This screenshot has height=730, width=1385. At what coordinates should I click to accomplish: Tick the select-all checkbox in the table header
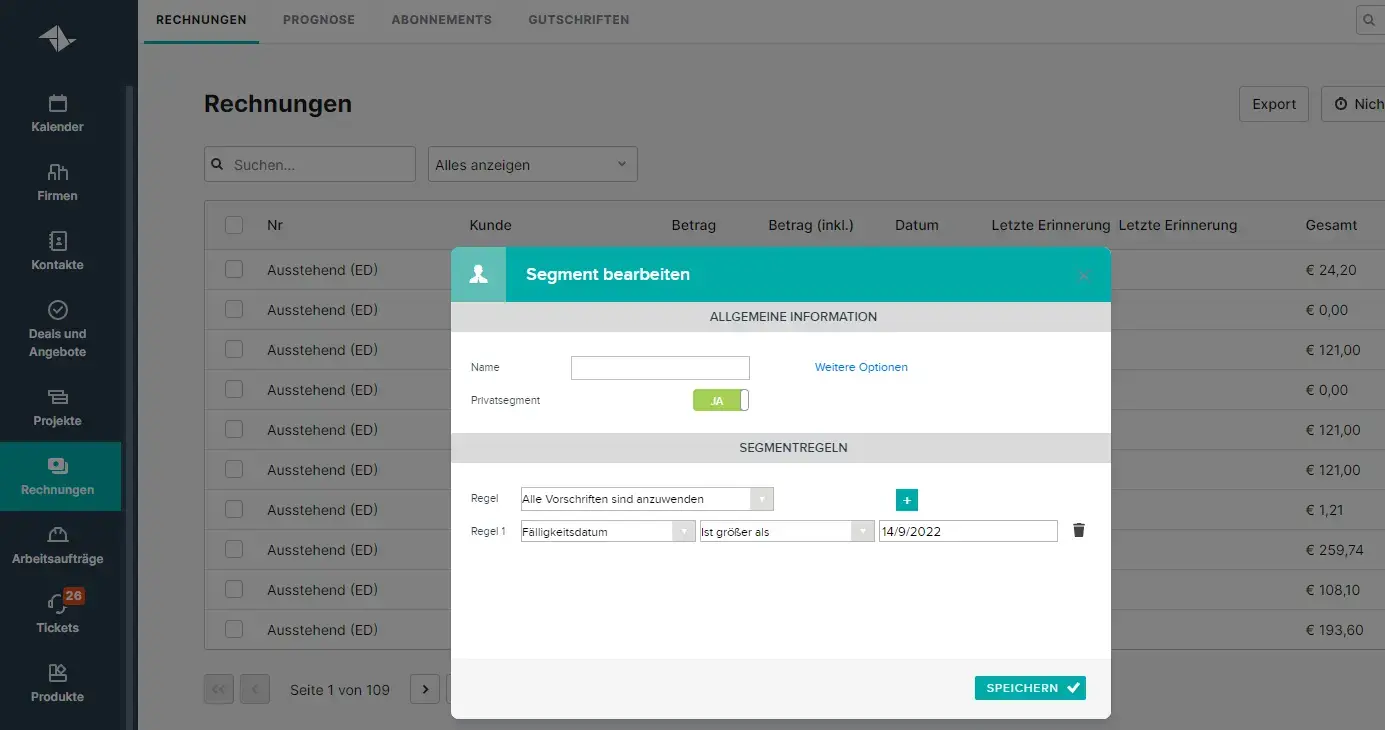point(234,225)
